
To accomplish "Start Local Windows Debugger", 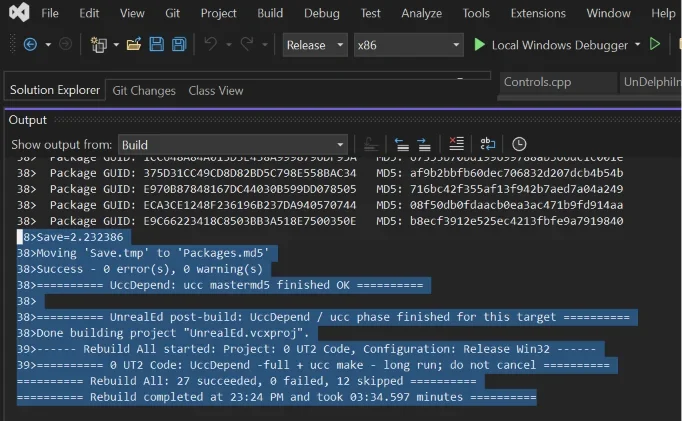I will [x=551, y=45].
